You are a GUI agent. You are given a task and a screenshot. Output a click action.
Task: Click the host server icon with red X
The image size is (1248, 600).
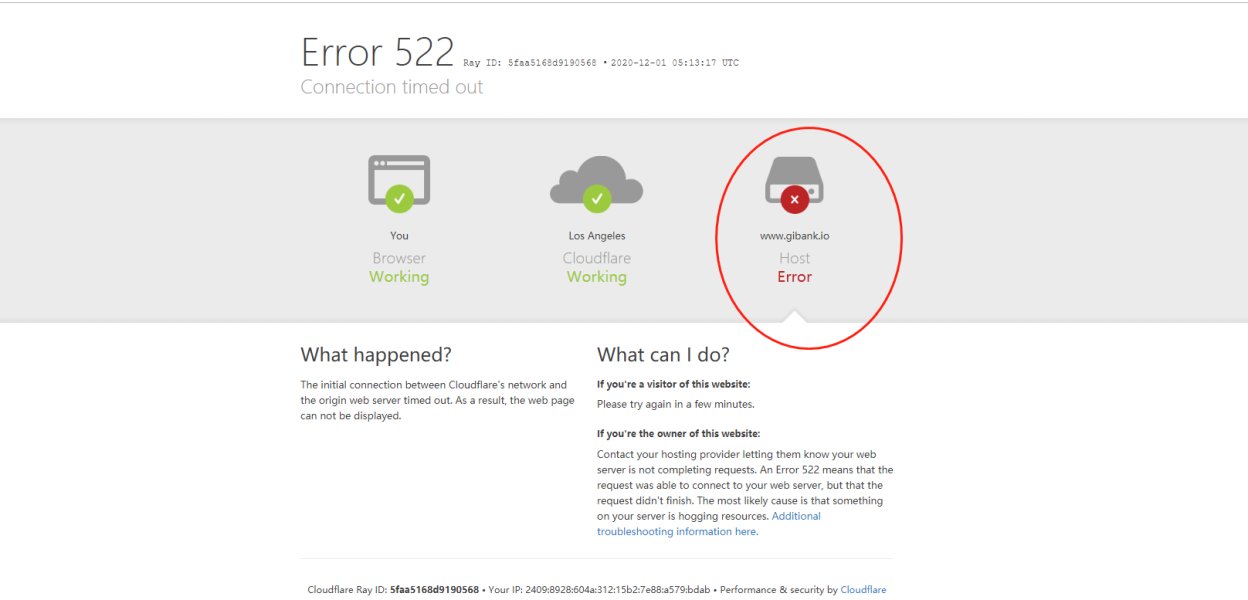(x=794, y=183)
